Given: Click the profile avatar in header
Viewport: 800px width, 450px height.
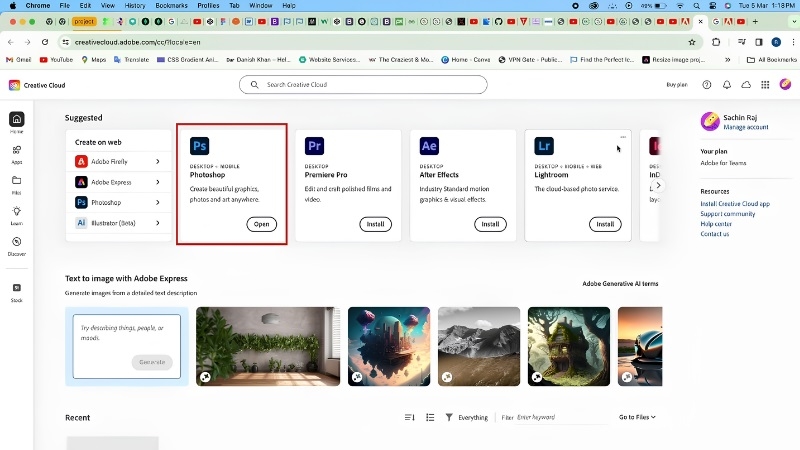Looking at the screenshot, I should [x=785, y=84].
